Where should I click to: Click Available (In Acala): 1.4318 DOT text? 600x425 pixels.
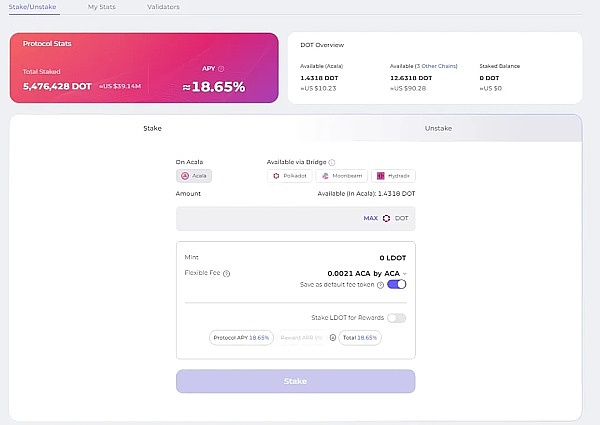366,194
